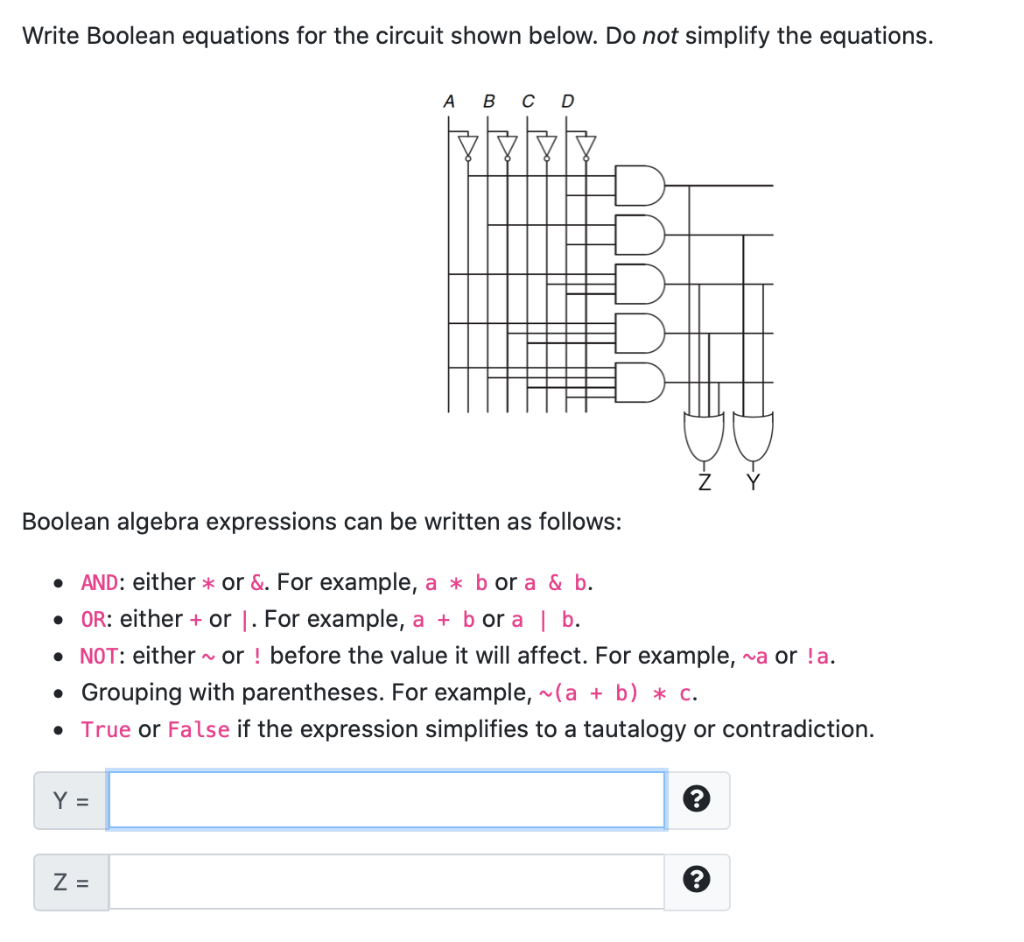Click inside the Y equation input field
1024x942 pixels.
pyautogui.click(x=385, y=799)
